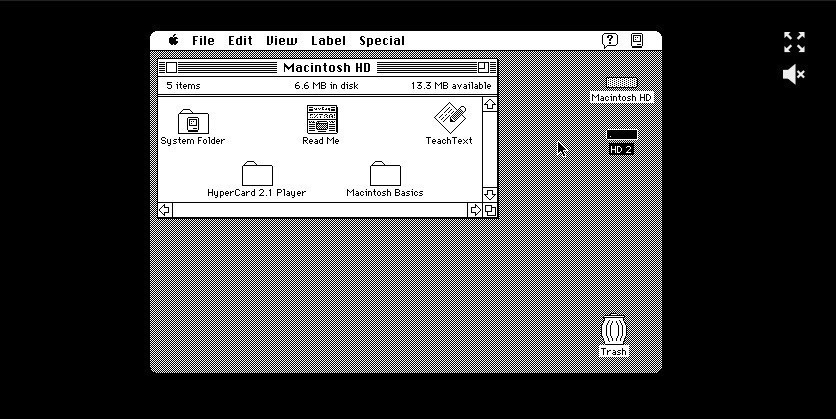Select the Macintosh Basics folder icon
The width and height of the screenshot is (836, 419).
(x=385, y=174)
